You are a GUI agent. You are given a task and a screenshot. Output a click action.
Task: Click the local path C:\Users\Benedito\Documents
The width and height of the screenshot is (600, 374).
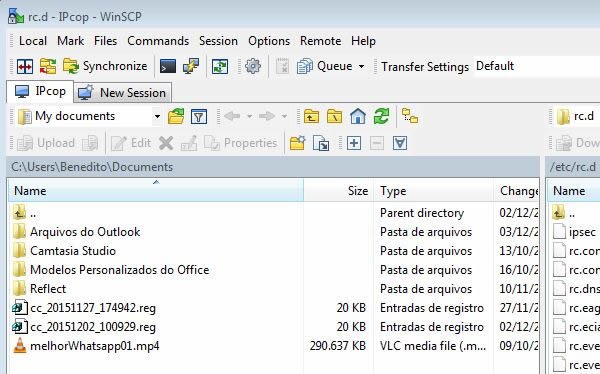(92, 167)
